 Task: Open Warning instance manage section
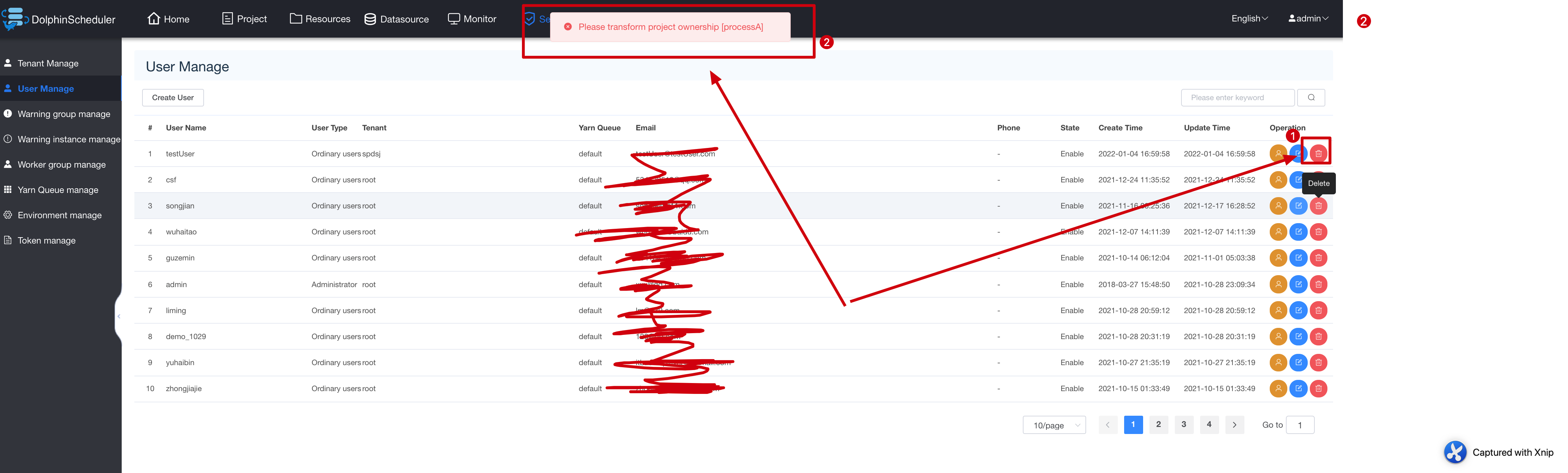69,138
